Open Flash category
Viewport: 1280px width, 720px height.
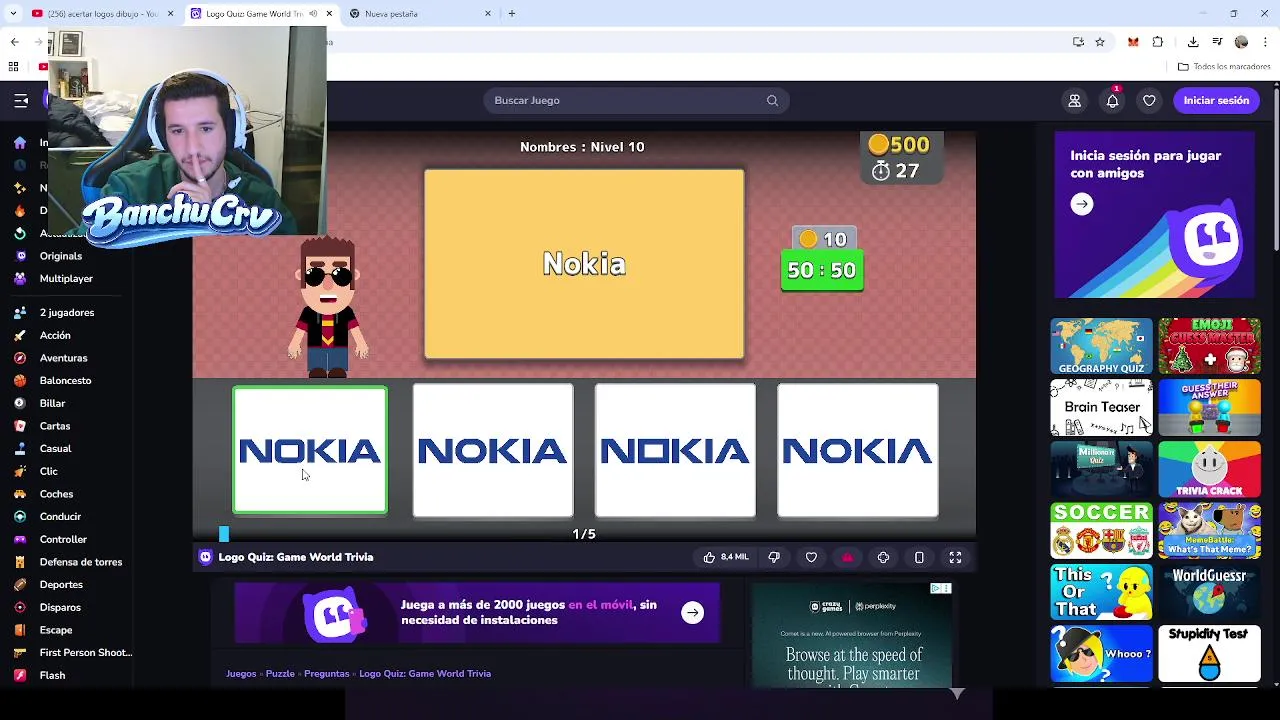point(52,676)
